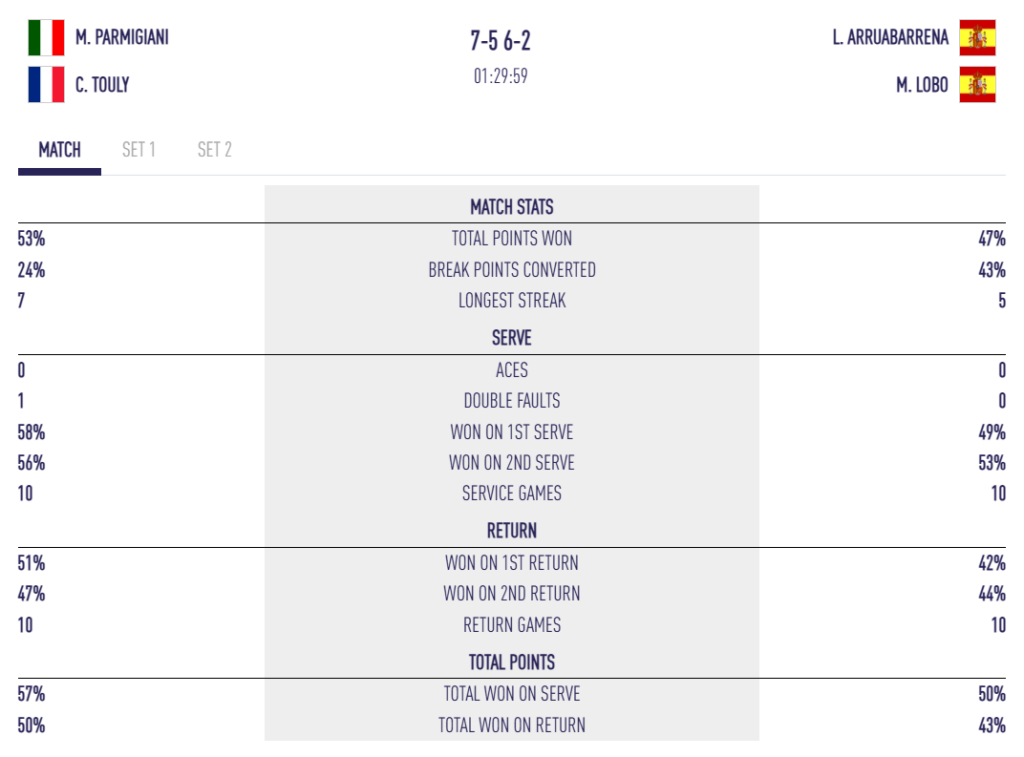1024x757 pixels.
Task: Open M. Parmigiani player name
Action: coord(122,38)
